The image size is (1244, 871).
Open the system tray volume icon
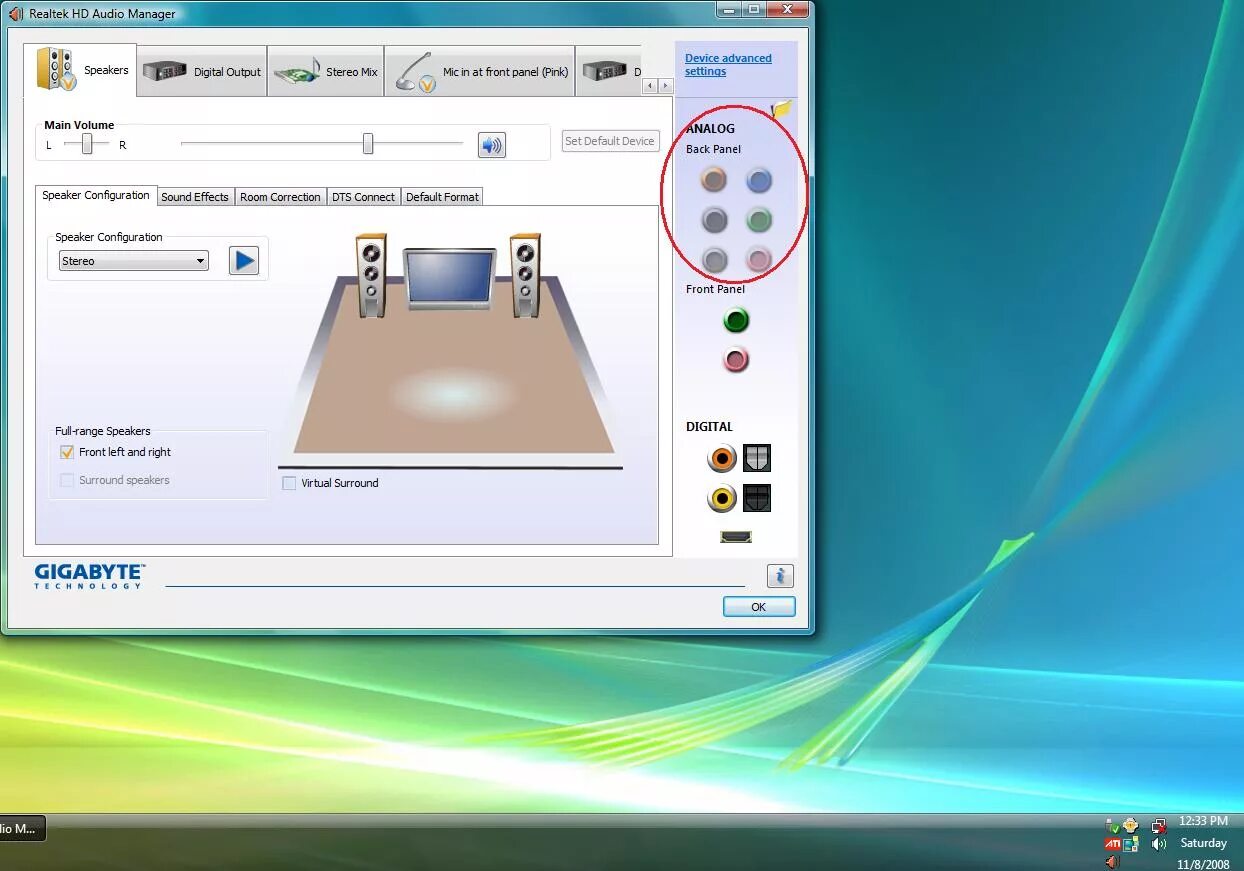coord(1159,844)
